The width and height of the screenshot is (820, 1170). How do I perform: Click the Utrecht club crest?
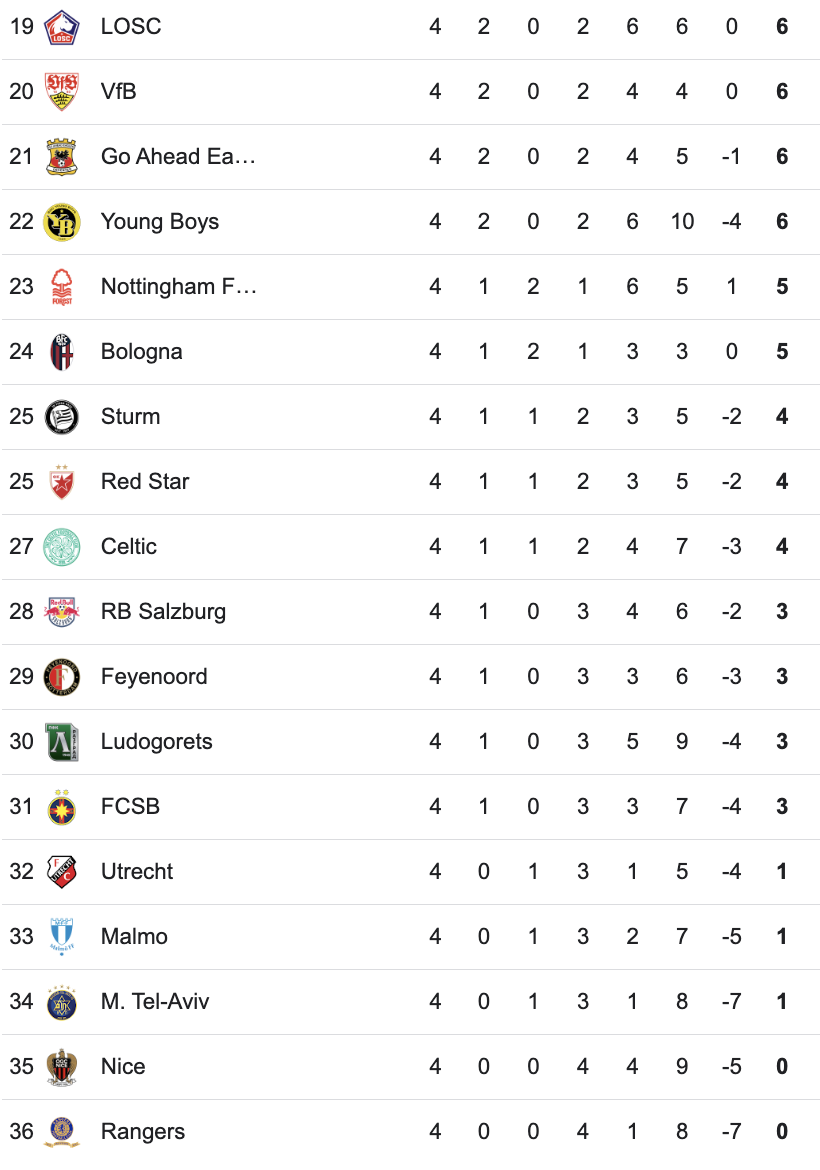[62, 872]
